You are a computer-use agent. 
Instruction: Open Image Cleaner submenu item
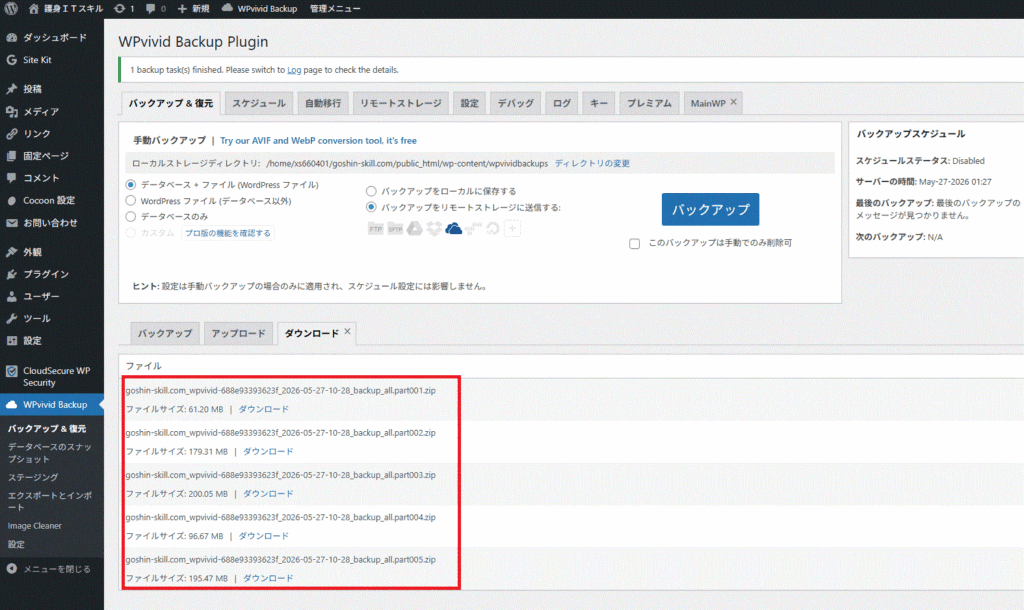pos(35,526)
